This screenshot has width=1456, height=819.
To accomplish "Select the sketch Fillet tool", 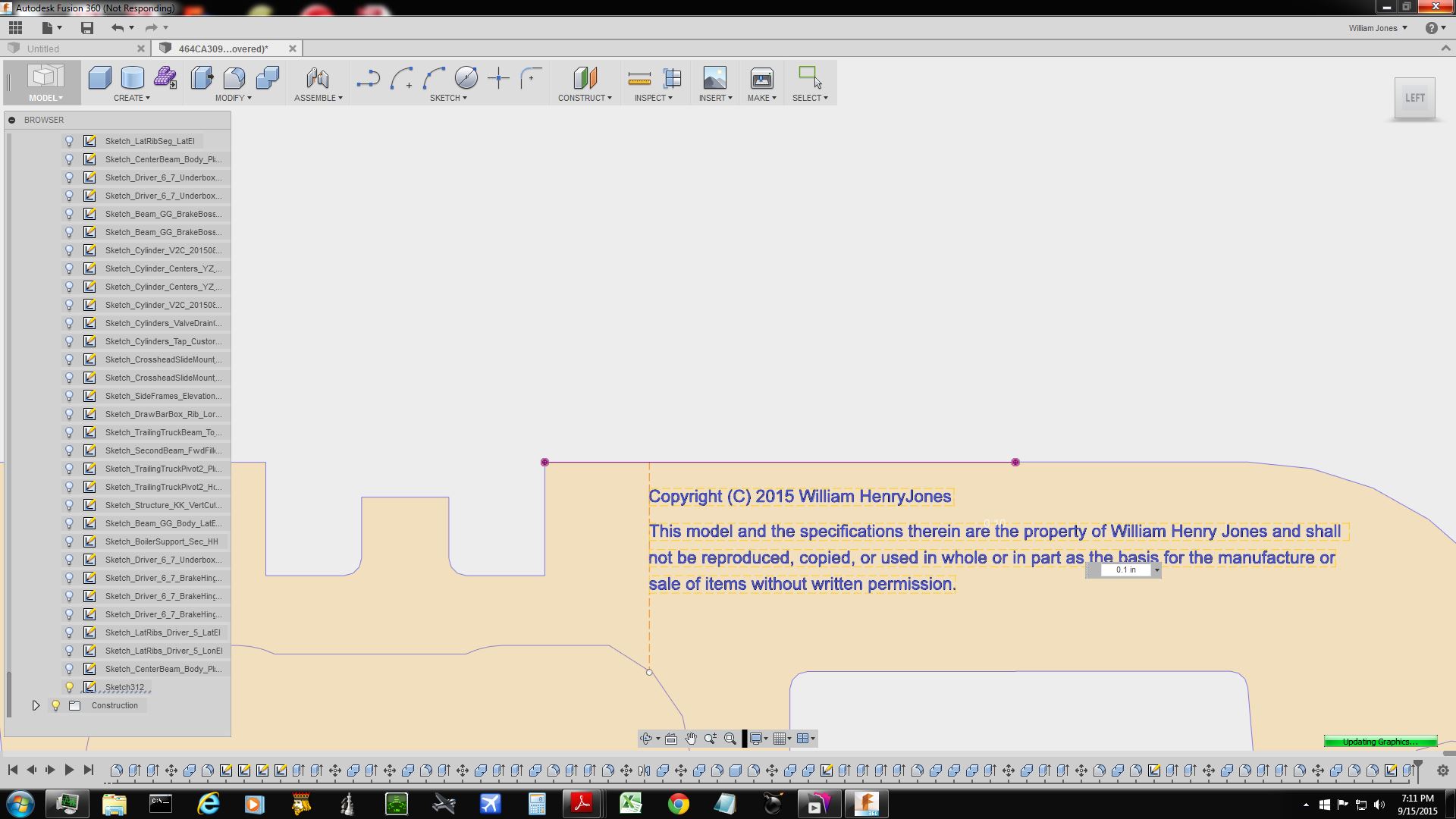I will pyautogui.click(x=531, y=77).
